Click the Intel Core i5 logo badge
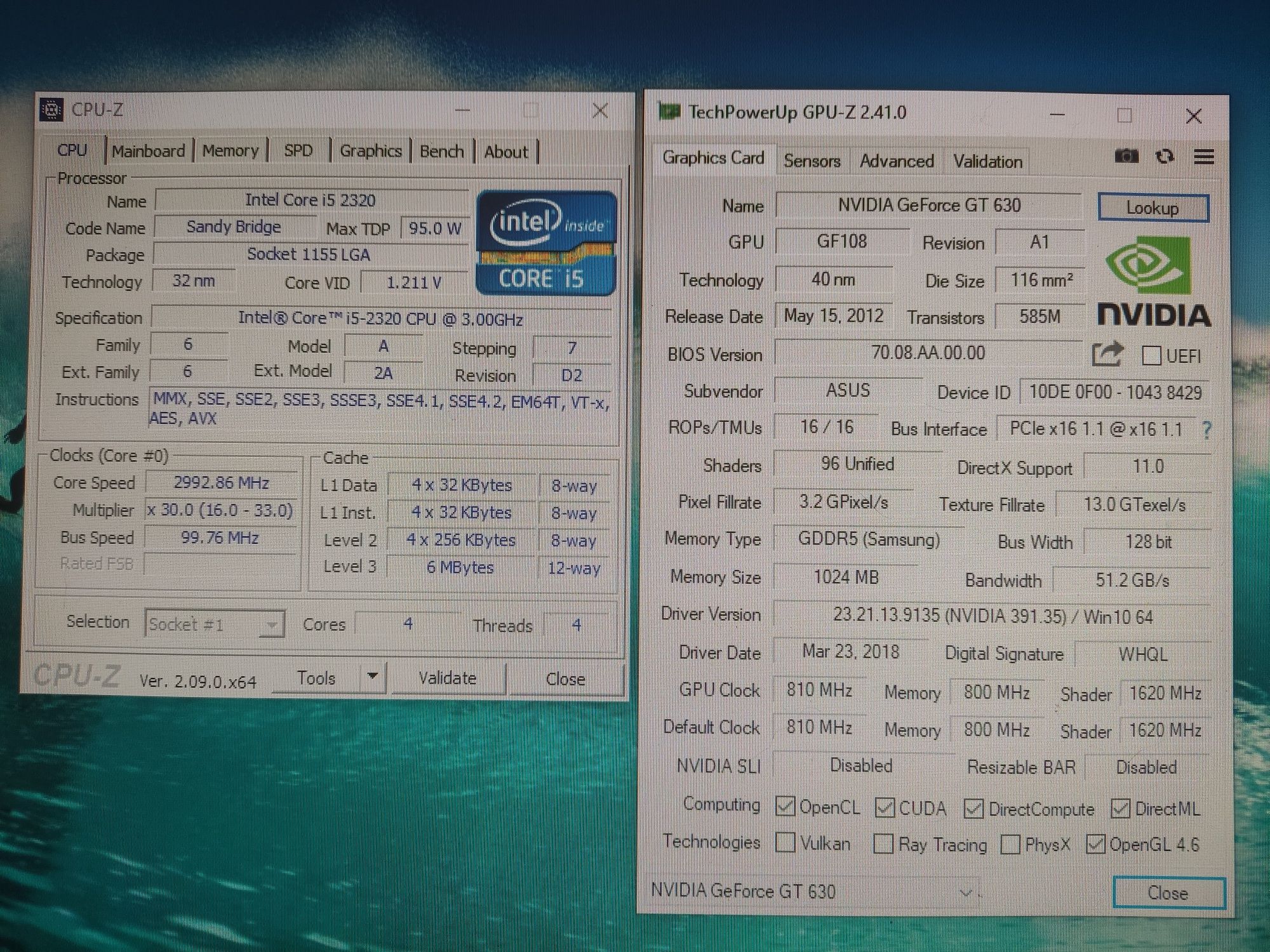The height and width of the screenshot is (952, 1270). 546,243
